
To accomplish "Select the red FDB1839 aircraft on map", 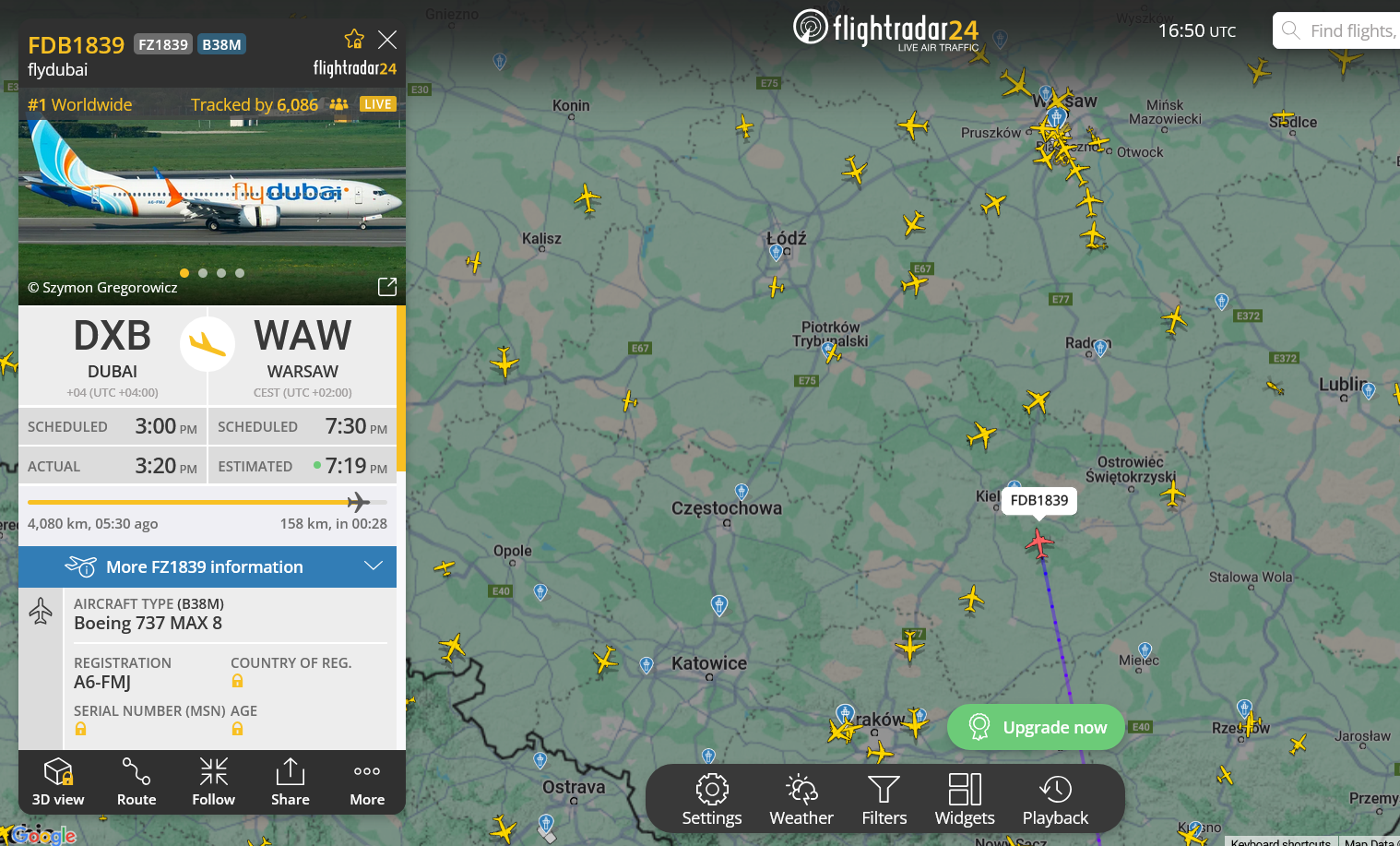I will pyautogui.click(x=1039, y=542).
